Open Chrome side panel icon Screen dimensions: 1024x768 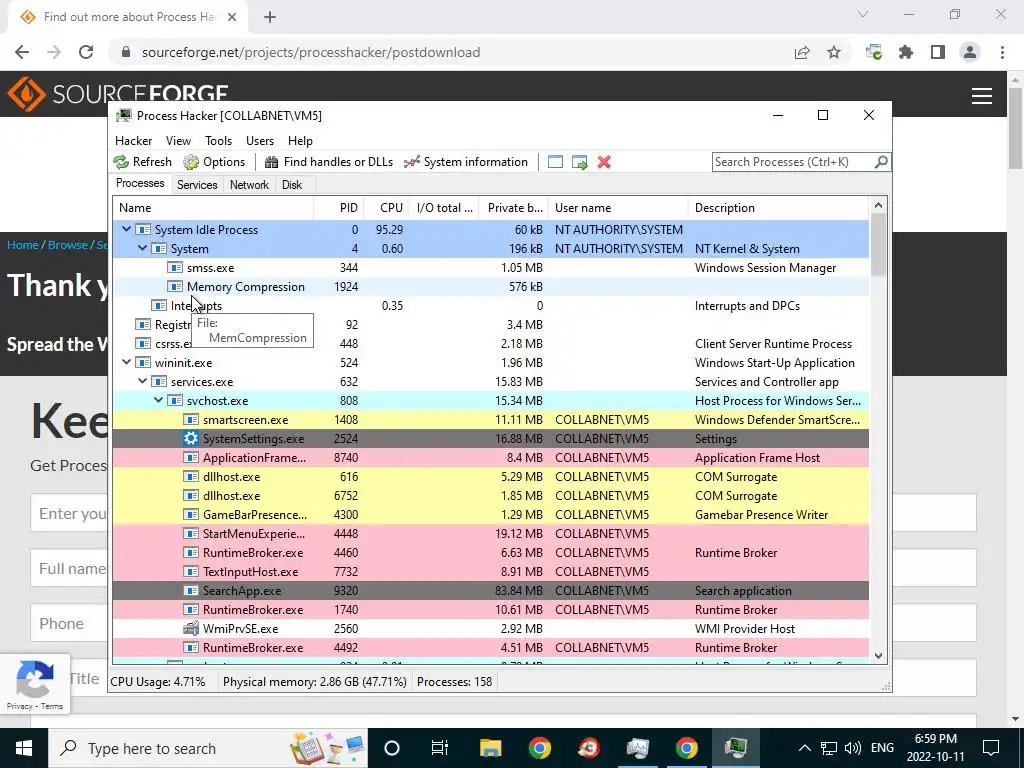938,52
